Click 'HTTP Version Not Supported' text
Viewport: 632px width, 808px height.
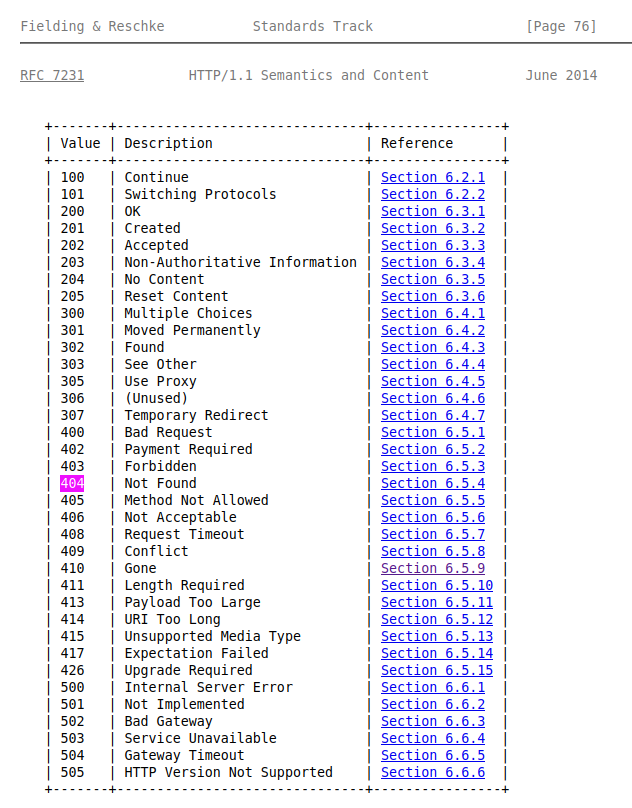pyautogui.click(x=228, y=772)
